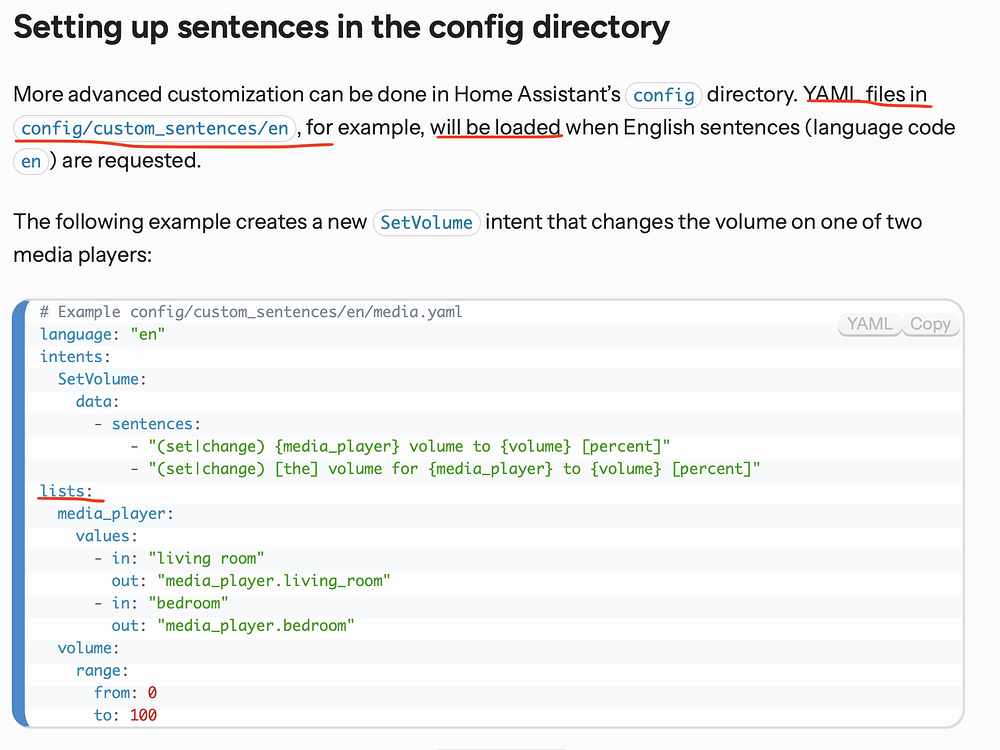Click the page heading about config directory sentences
This screenshot has width=1000, height=750.
(x=340, y=27)
